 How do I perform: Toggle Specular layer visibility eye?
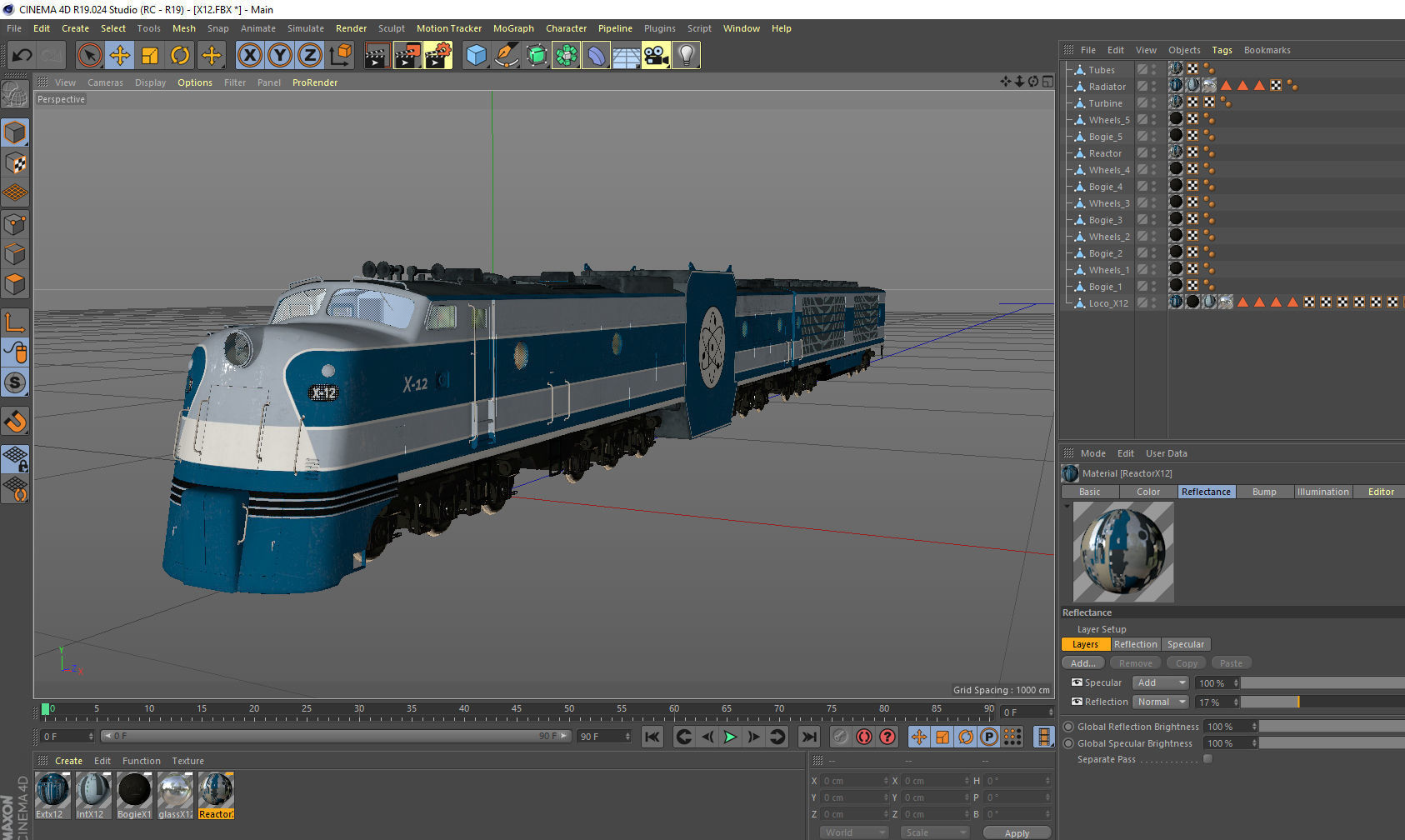(x=1077, y=682)
